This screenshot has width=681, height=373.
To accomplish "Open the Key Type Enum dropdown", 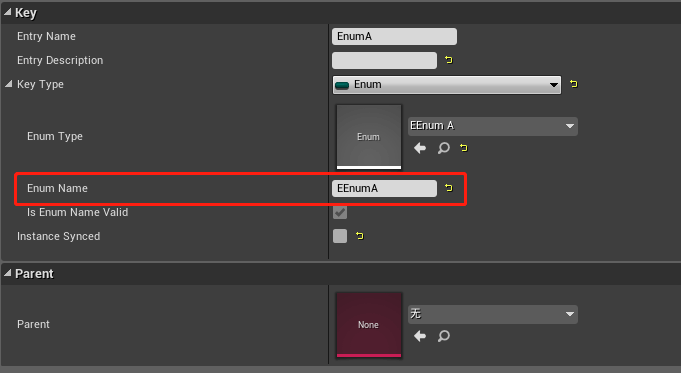I will click(x=447, y=85).
